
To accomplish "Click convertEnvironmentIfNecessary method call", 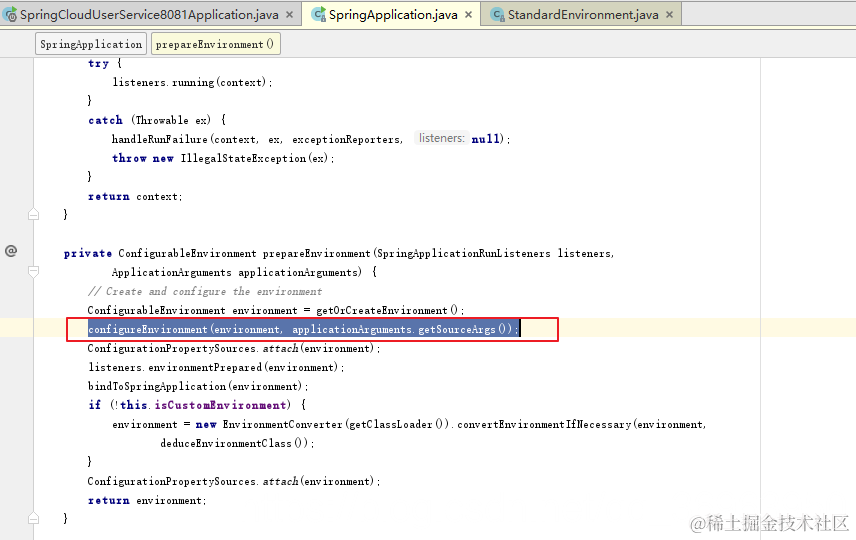I will pos(543,424).
